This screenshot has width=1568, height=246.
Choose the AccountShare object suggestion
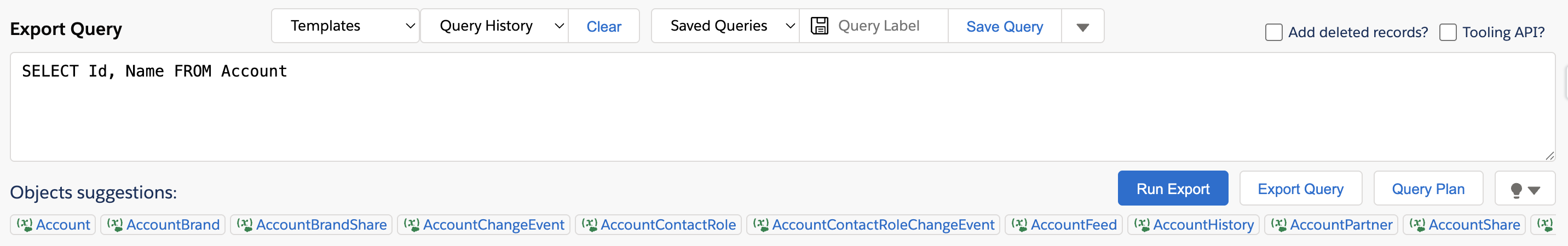(x=1464, y=225)
